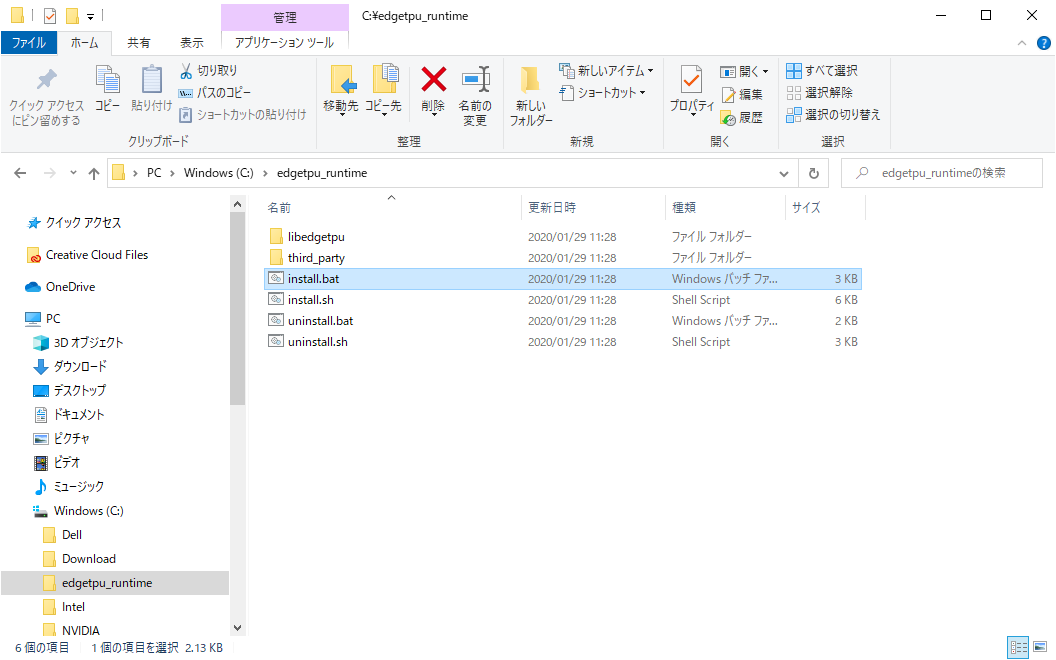Go Back with the left arrow
The width and height of the screenshot is (1056, 660).
(20, 173)
